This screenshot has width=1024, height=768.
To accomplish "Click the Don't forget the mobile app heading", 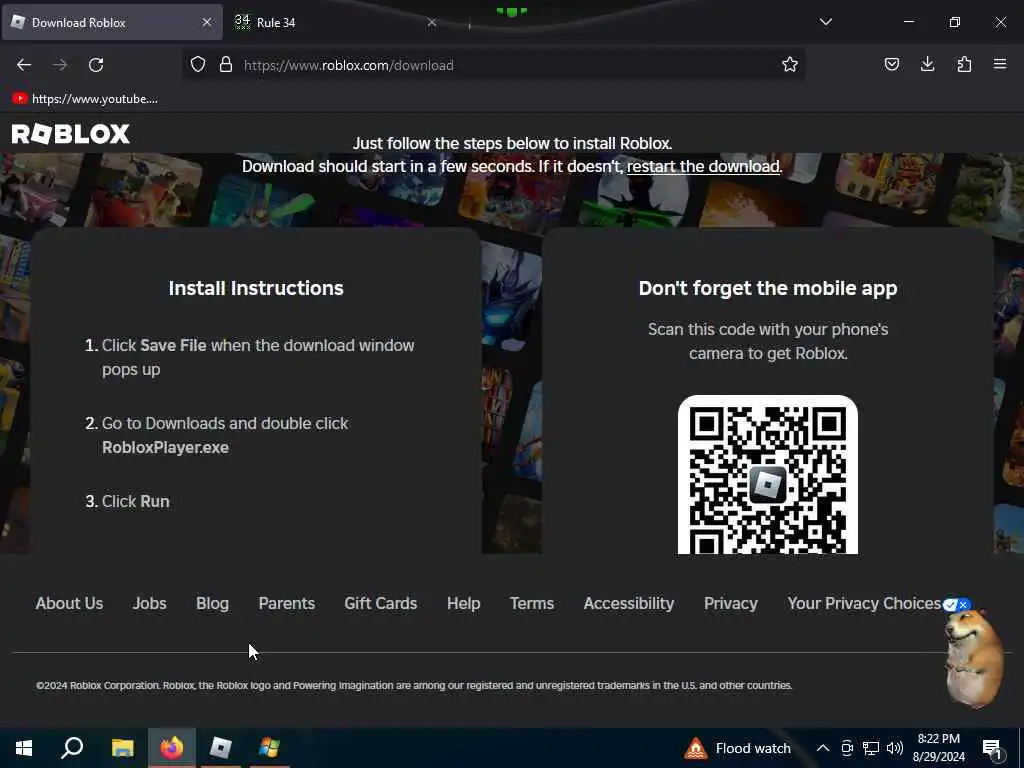I will 768,288.
